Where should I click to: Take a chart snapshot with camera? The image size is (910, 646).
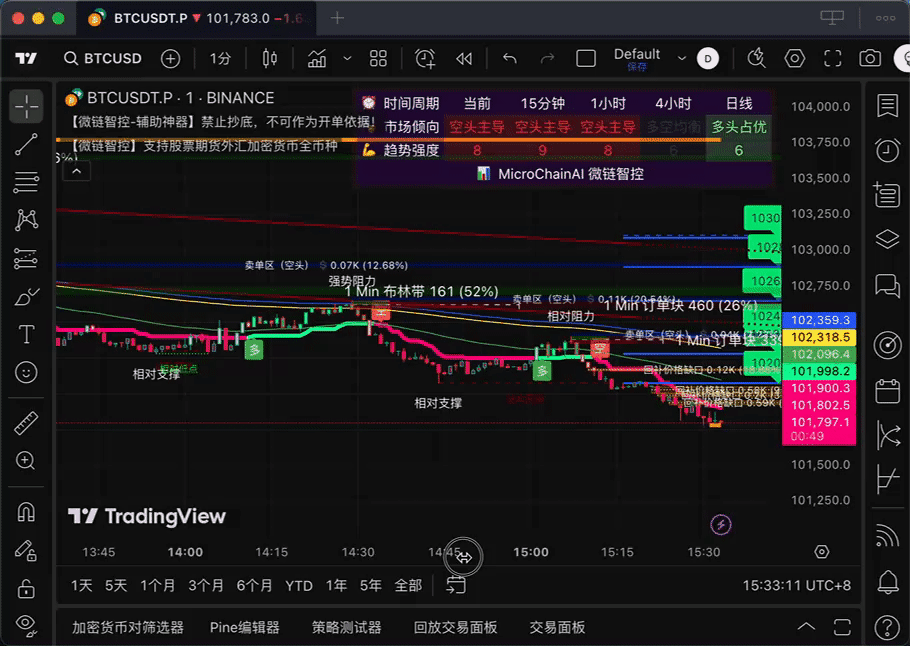(x=870, y=58)
